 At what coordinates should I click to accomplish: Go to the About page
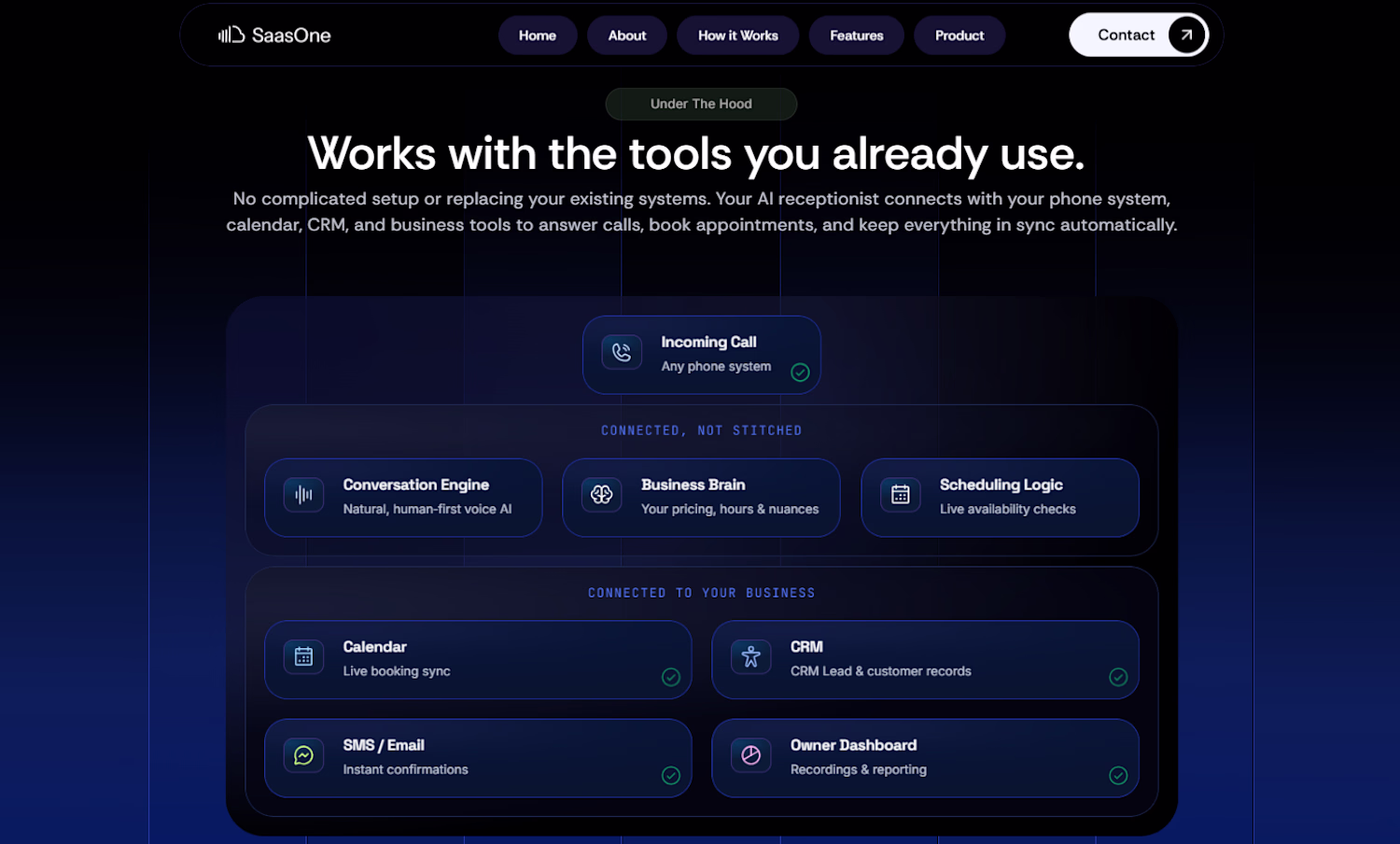(627, 35)
